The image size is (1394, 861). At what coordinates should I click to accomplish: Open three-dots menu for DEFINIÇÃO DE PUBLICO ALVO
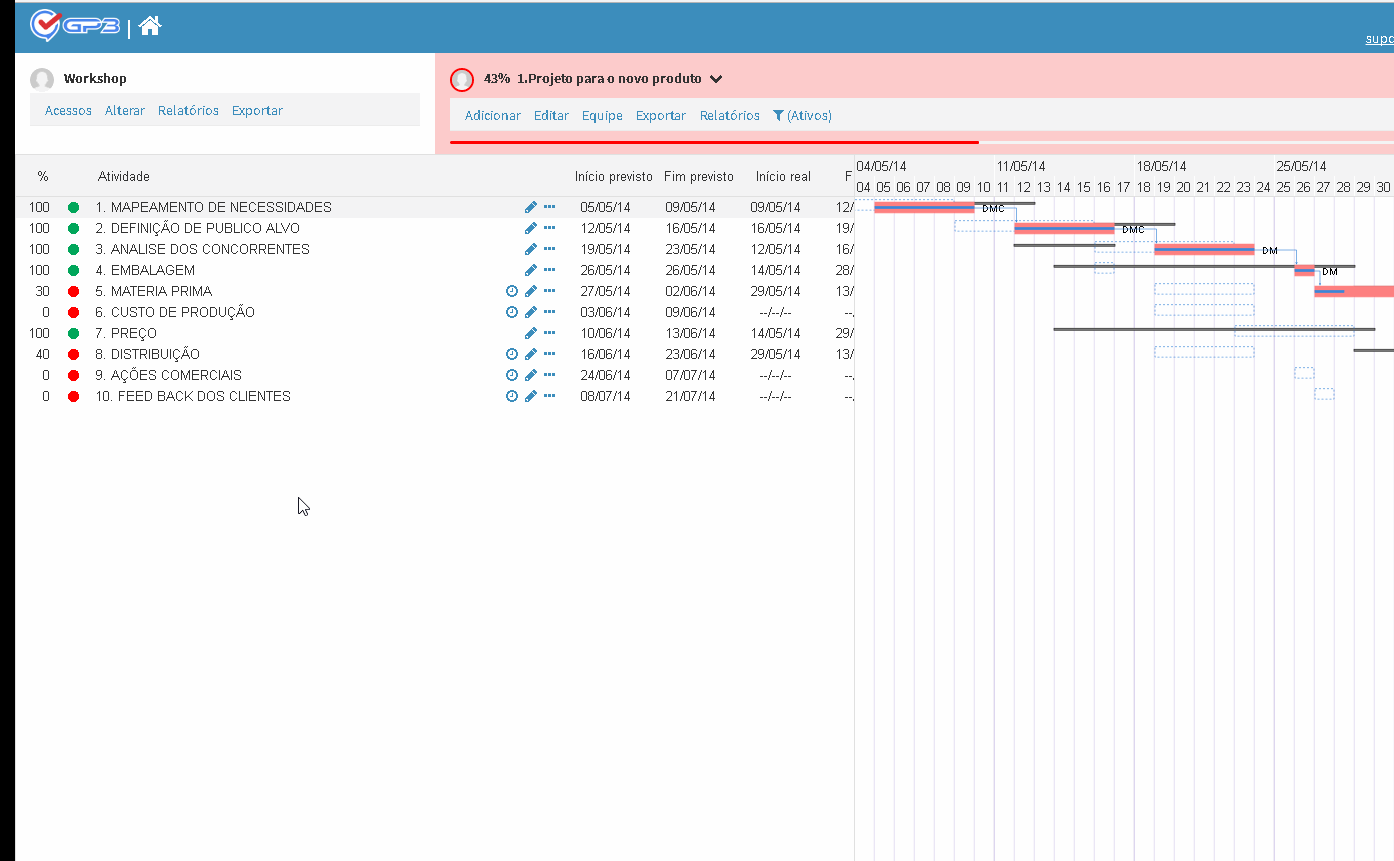click(x=549, y=228)
